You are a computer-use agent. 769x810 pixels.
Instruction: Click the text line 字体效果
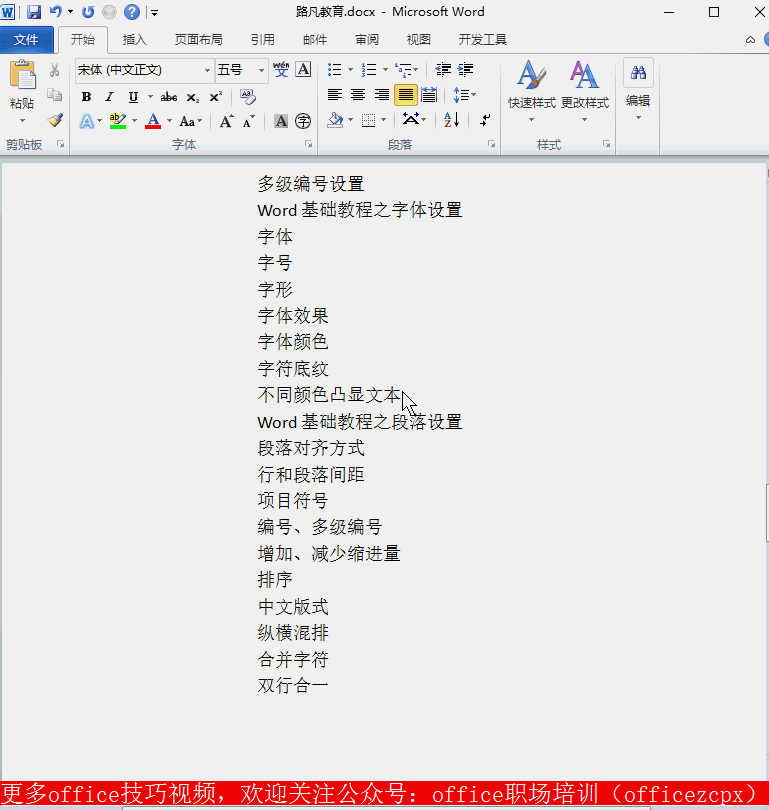[x=293, y=315]
